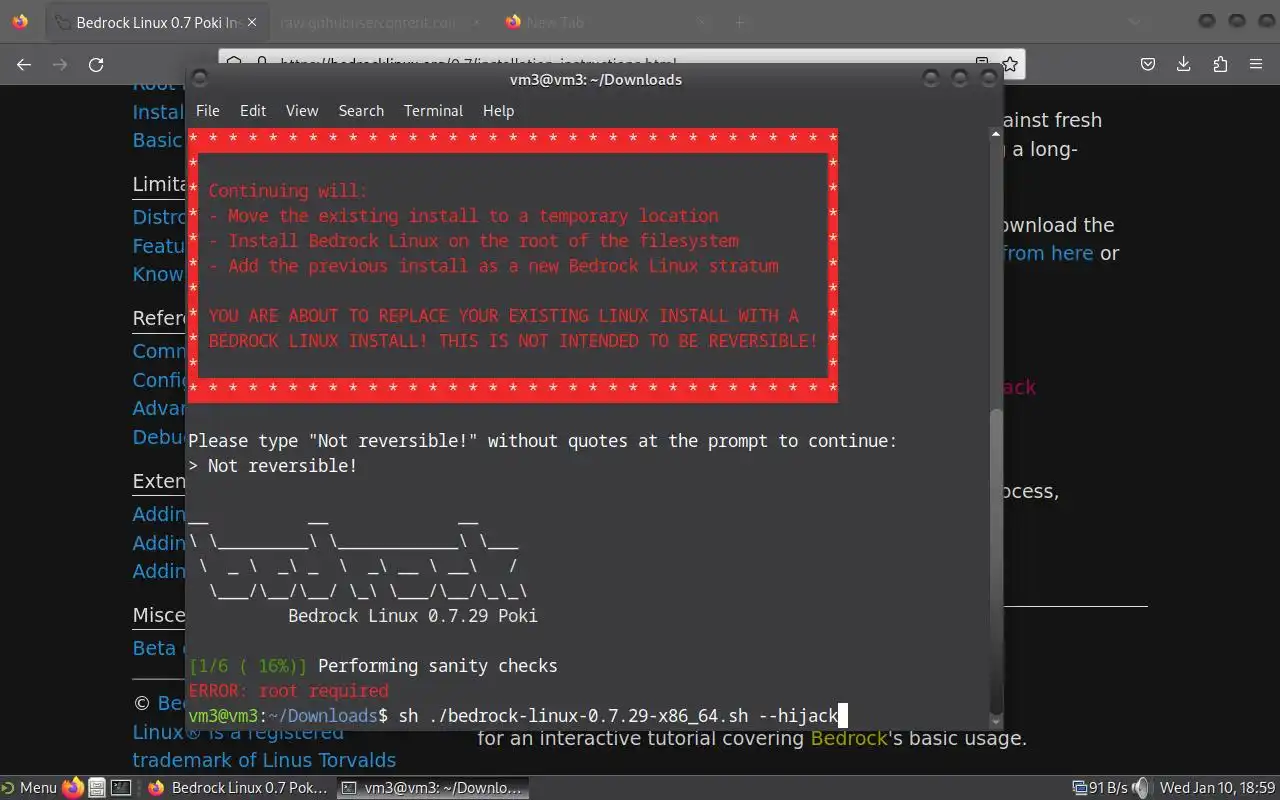Open the taskbar Menu button
Image resolution: width=1280 pixels, height=800 pixels.
(30, 788)
